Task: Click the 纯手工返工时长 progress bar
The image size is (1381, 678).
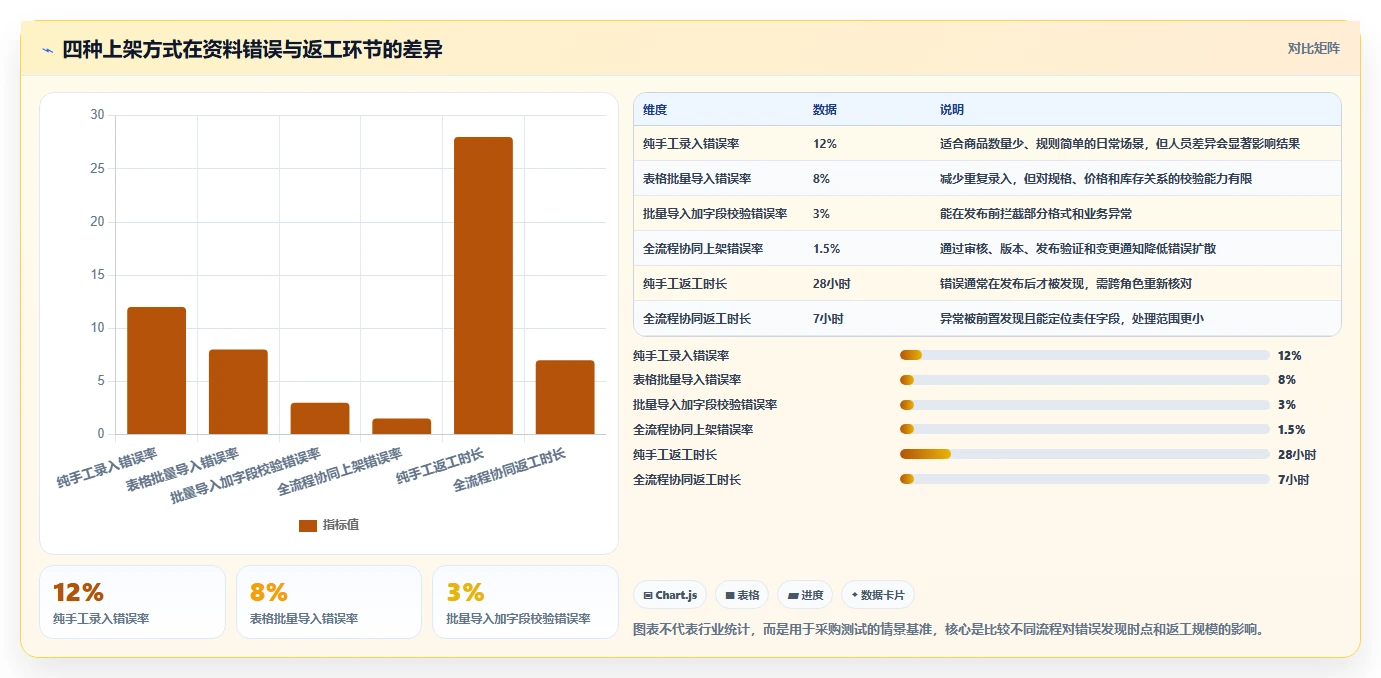Action: (x=1085, y=454)
